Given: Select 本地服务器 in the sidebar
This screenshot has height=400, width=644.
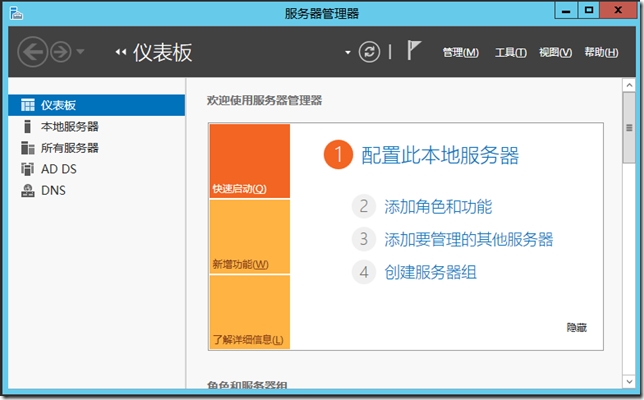Looking at the screenshot, I should coord(97,126).
